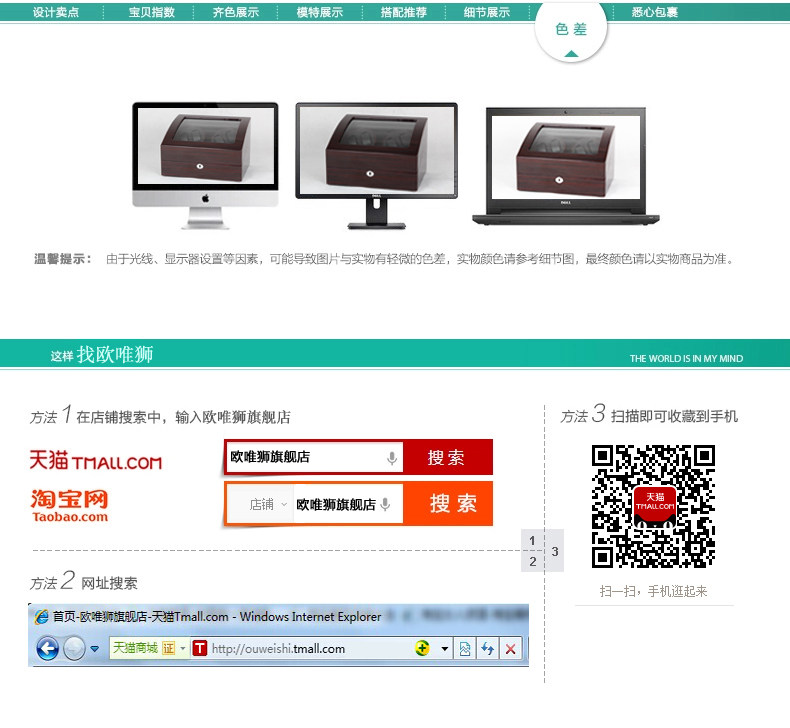Open the 悉心包裹 tab

click(654, 12)
